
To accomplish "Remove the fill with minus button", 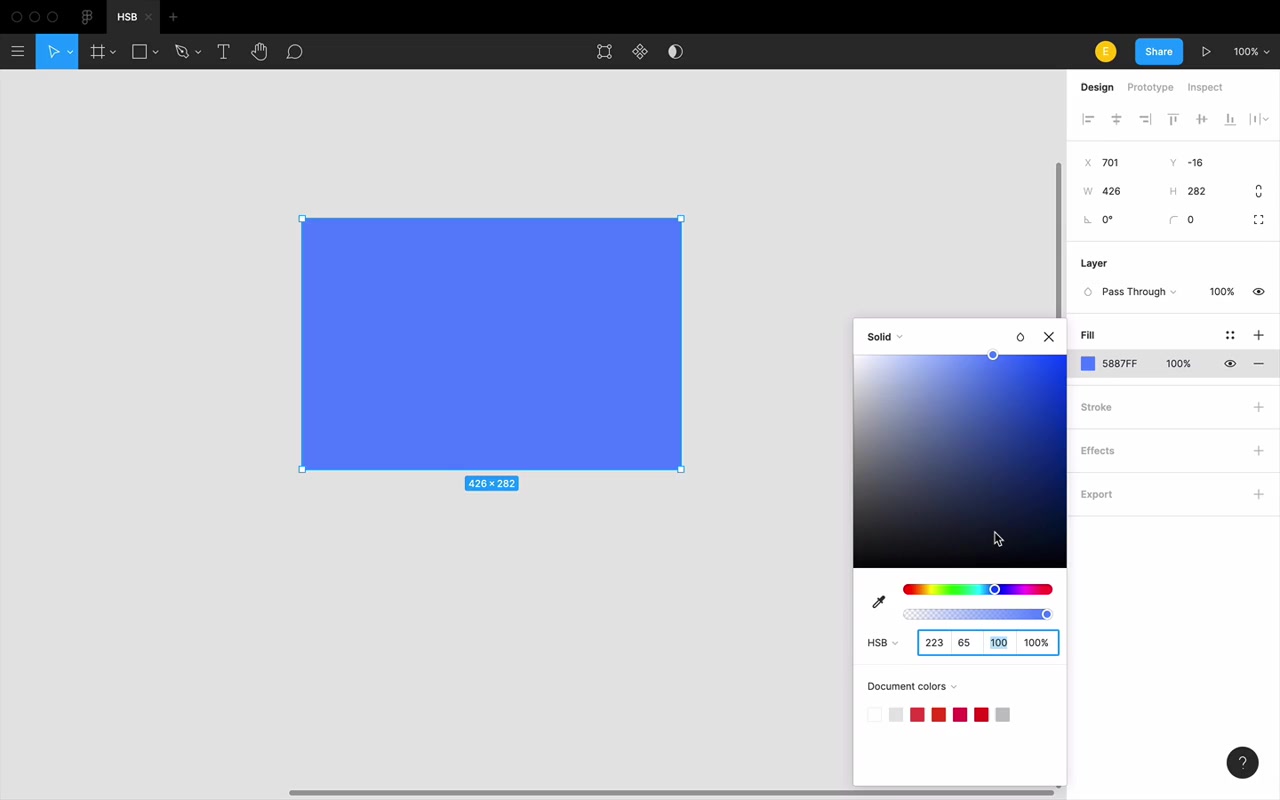I will 1258,364.
